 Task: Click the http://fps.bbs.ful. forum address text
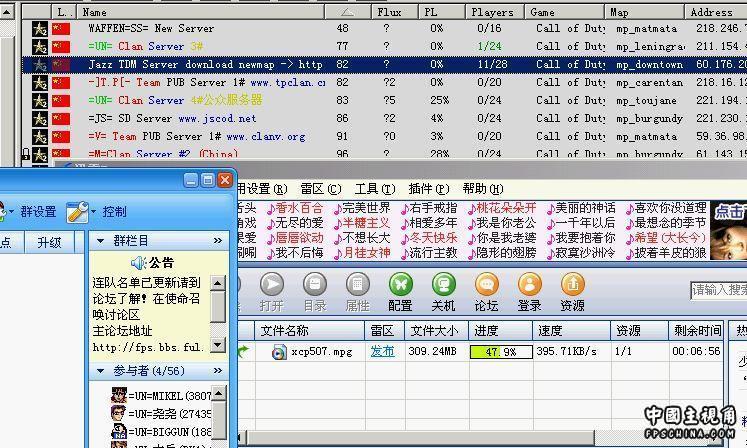click(148, 347)
